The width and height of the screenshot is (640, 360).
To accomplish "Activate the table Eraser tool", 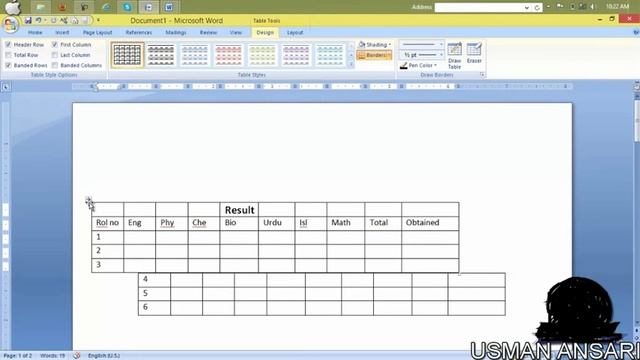I will [474, 53].
